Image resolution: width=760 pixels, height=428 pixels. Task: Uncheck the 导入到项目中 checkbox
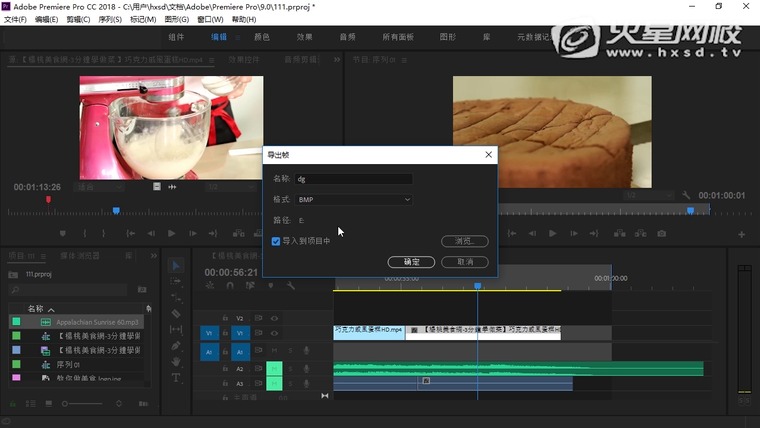tap(276, 241)
